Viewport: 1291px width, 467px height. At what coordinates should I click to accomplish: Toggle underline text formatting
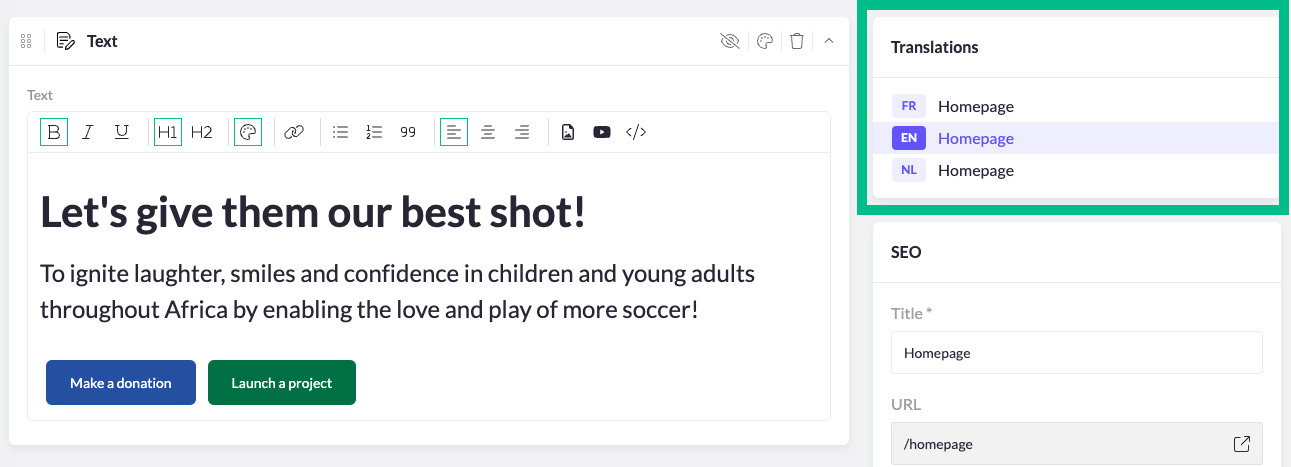pyautogui.click(x=121, y=132)
